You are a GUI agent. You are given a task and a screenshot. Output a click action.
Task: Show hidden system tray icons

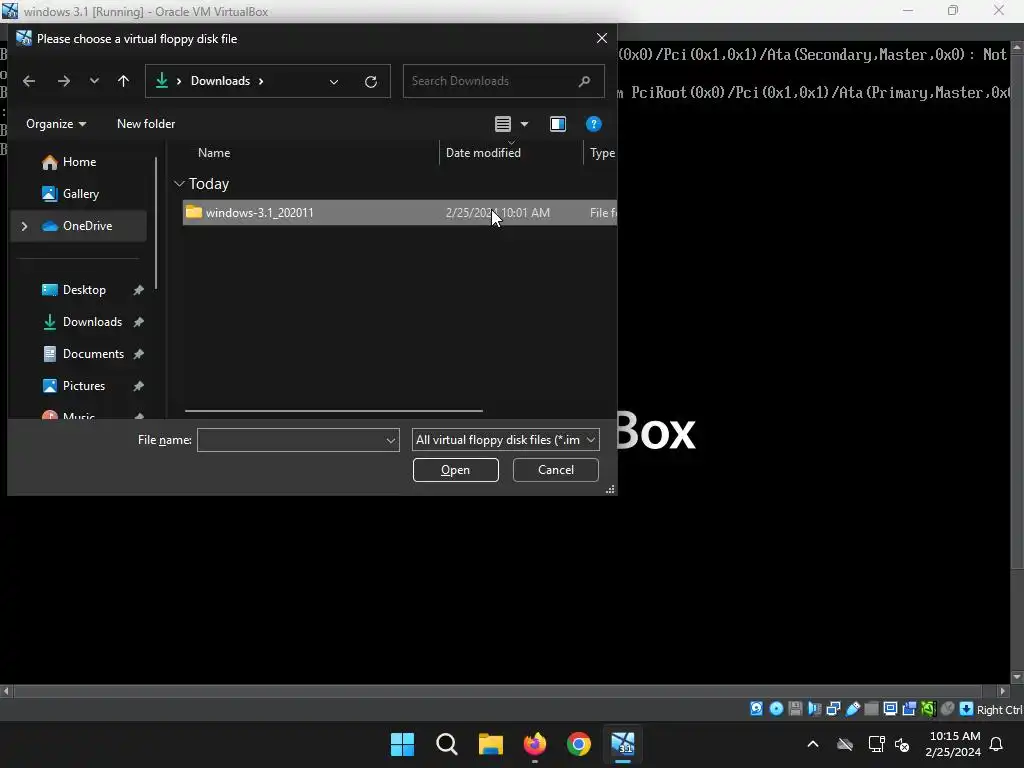(x=813, y=744)
